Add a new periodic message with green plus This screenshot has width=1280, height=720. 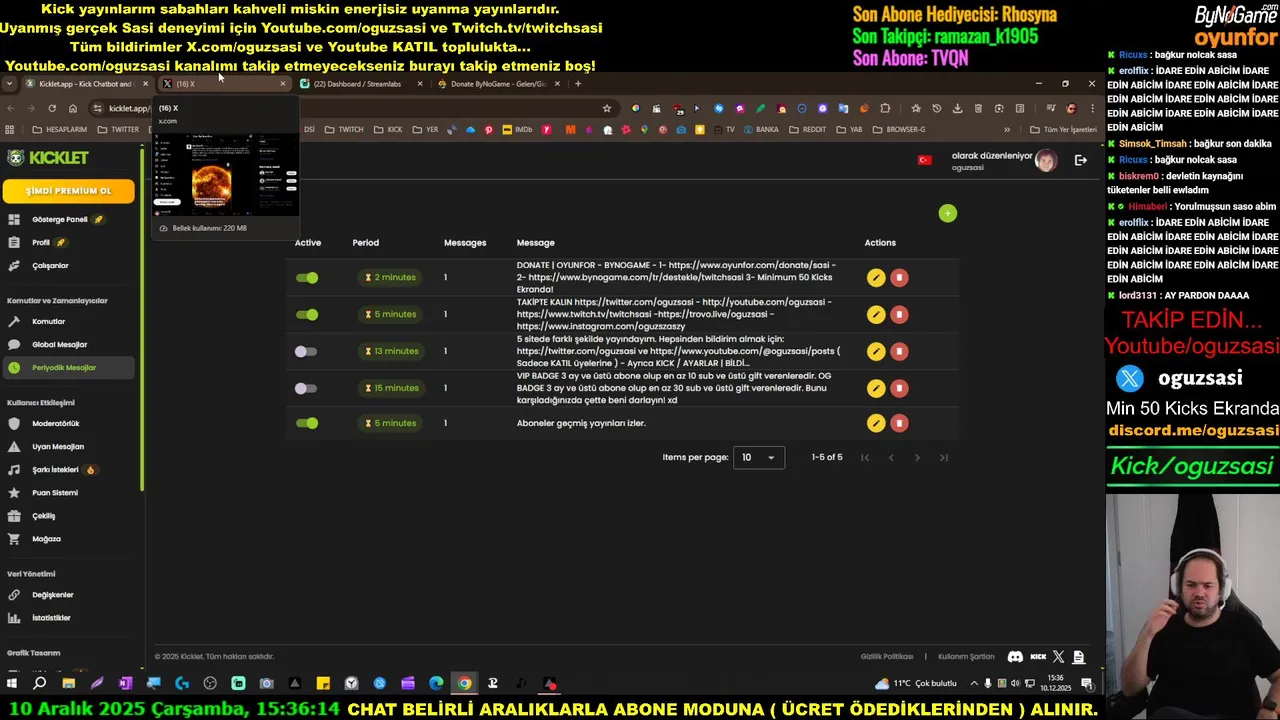pyautogui.click(x=947, y=213)
